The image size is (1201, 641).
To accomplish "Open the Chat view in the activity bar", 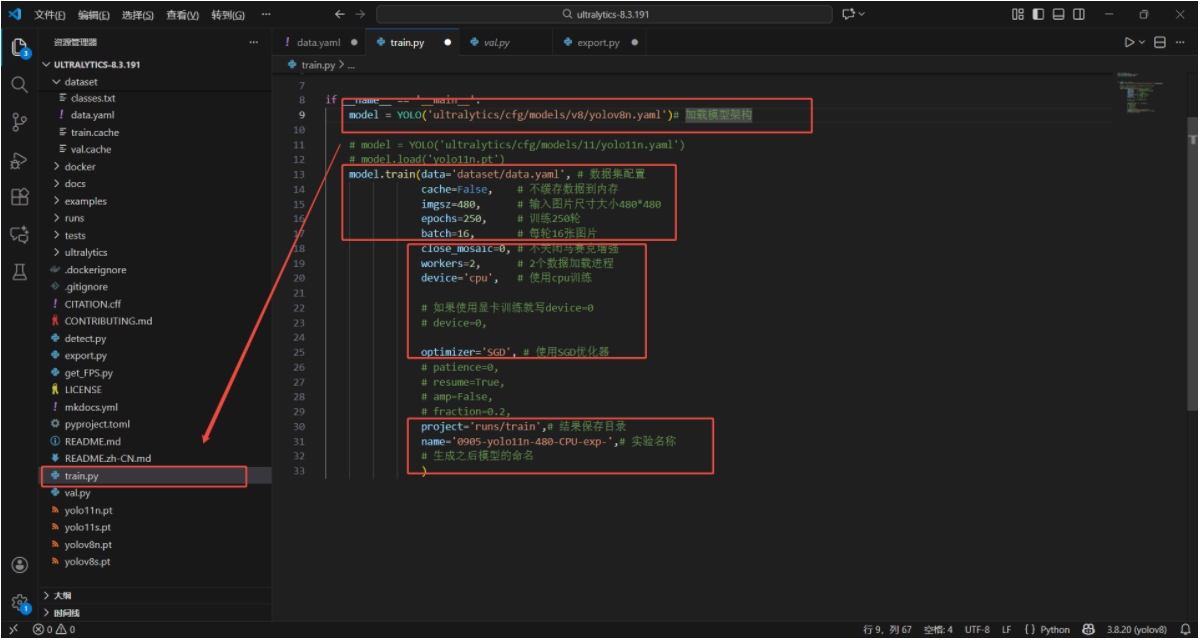I will coord(19,234).
